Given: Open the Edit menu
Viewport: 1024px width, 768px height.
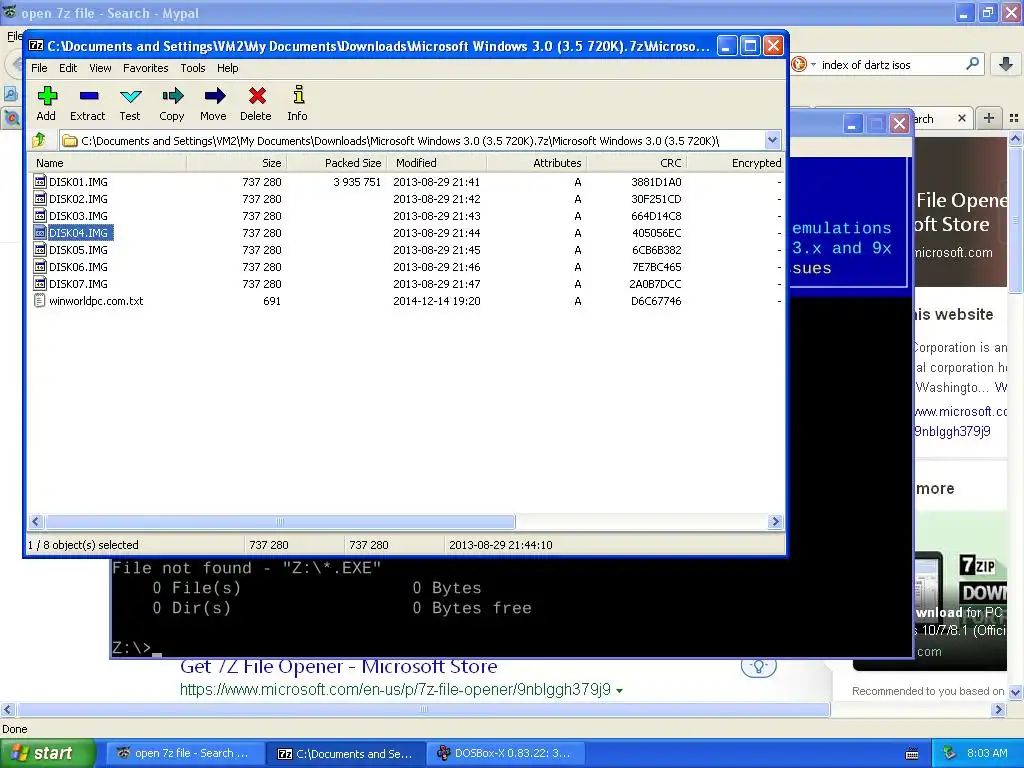Looking at the screenshot, I should click(x=68, y=68).
